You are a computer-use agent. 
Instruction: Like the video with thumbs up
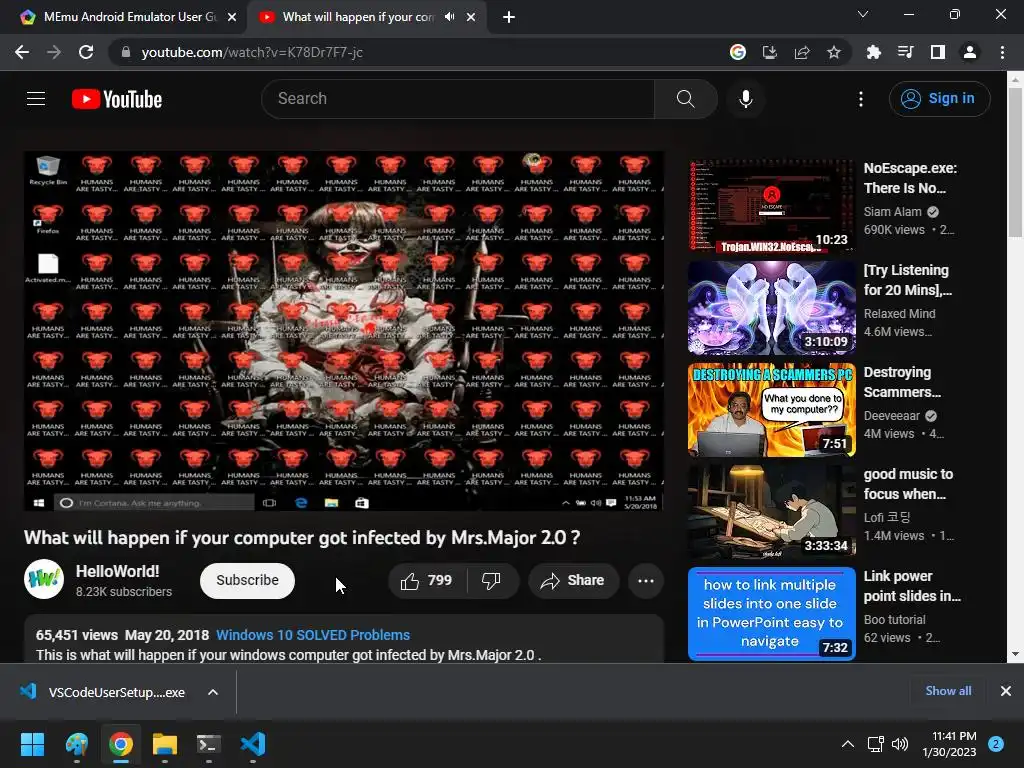click(x=426, y=581)
